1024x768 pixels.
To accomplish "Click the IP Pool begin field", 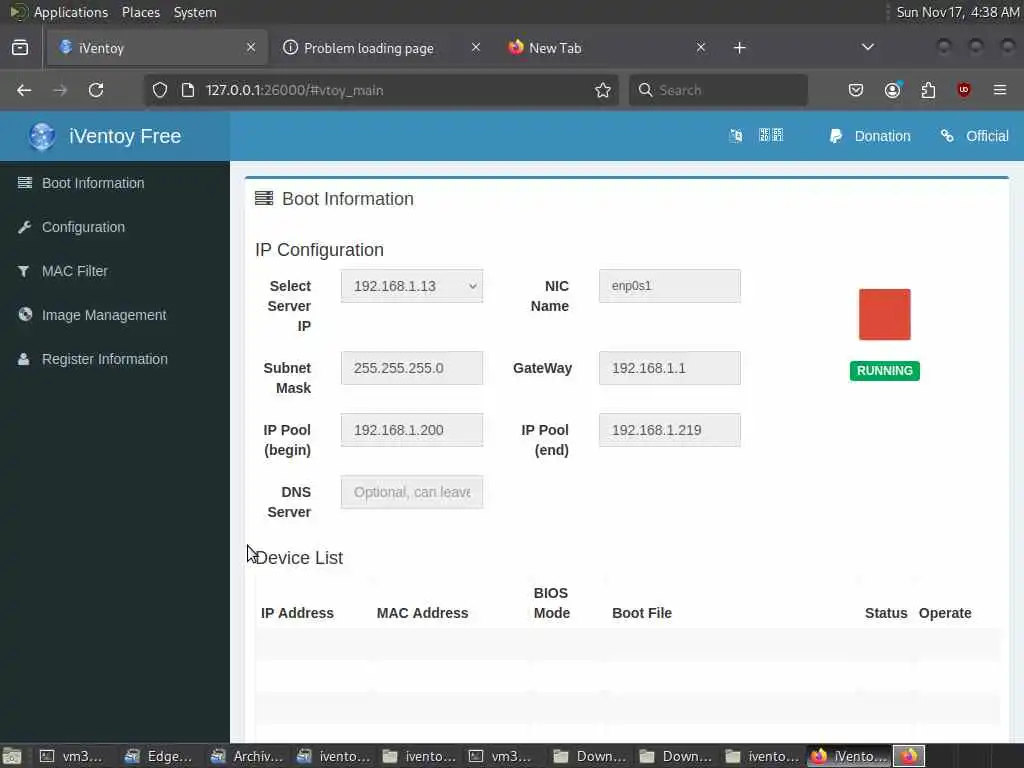I will (x=411, y=430).
